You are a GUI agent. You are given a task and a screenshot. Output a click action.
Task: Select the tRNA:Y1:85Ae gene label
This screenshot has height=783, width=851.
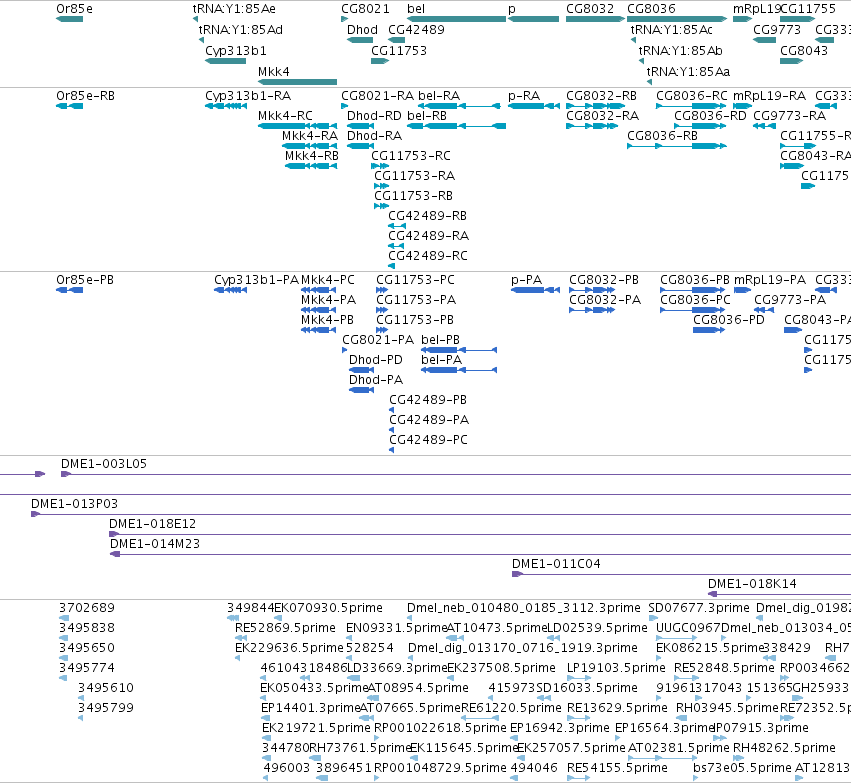tap(234, 9)
